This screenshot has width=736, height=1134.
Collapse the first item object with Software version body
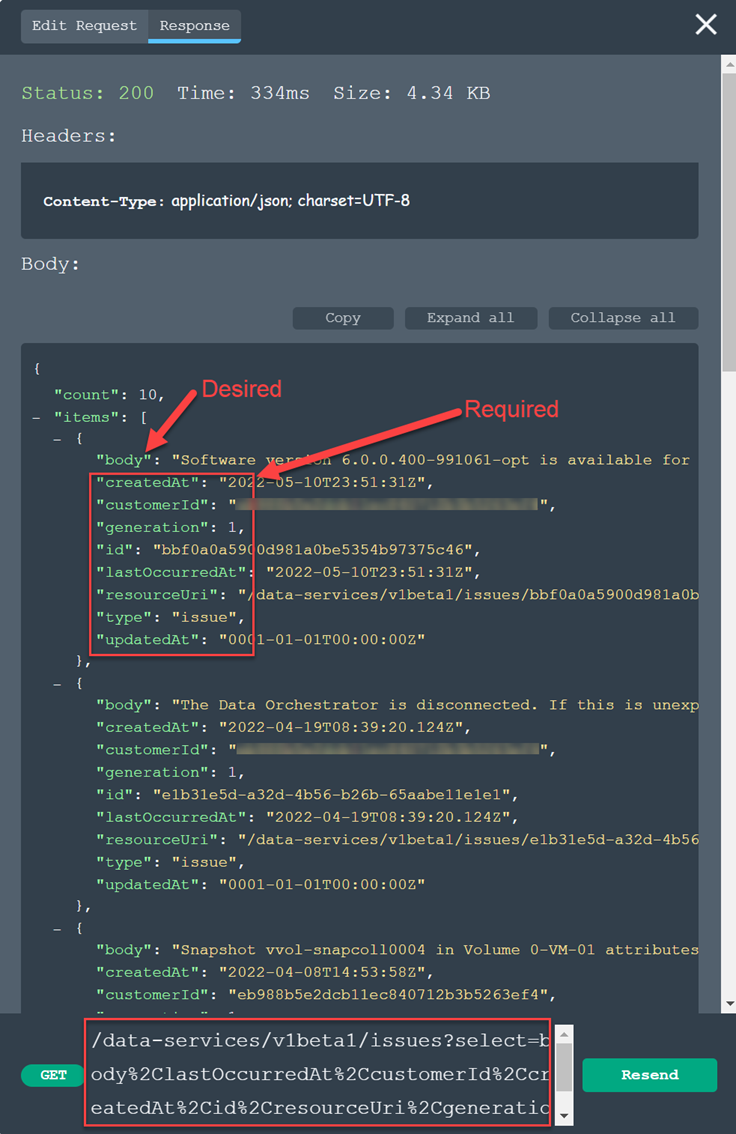pos(57,438)
